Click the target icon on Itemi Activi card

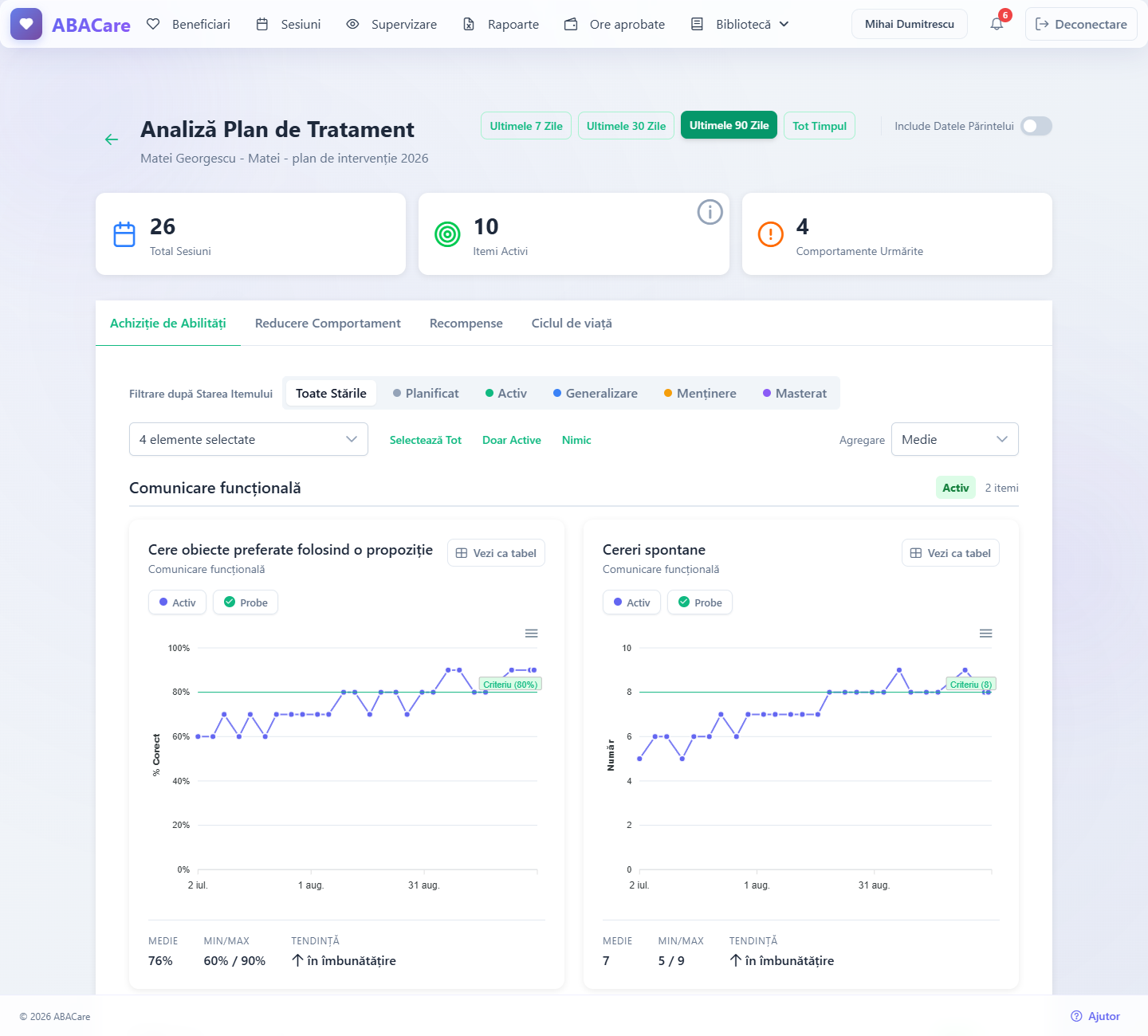(448, 234)
